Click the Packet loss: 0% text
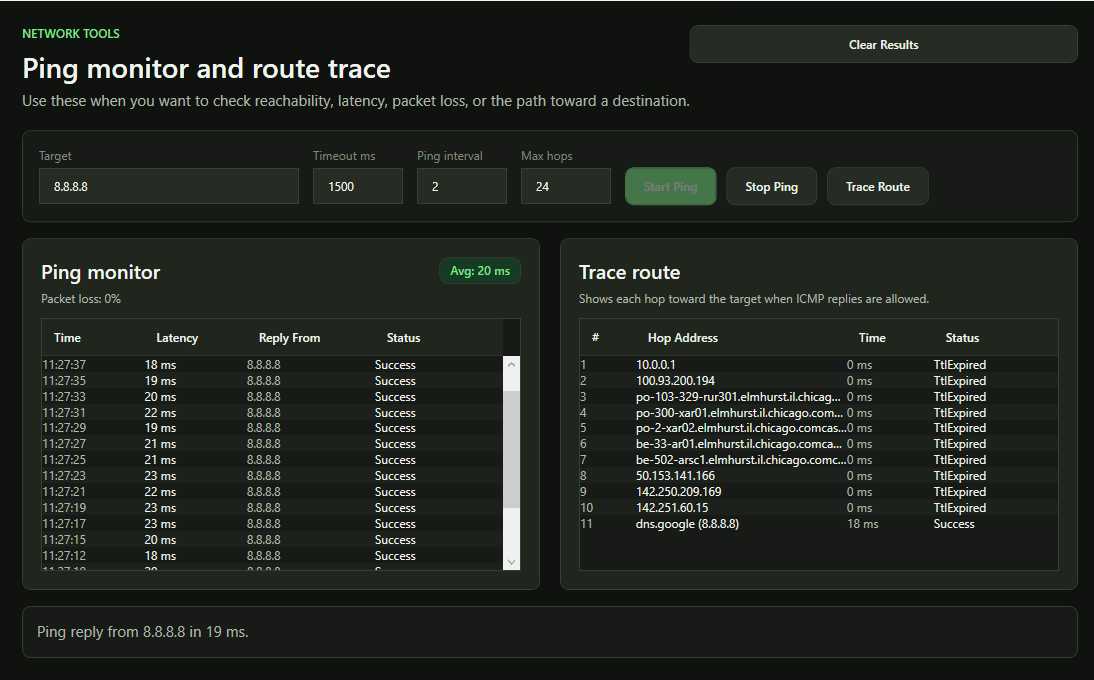This screenshot has height=680, width=1094. [81, 299]
